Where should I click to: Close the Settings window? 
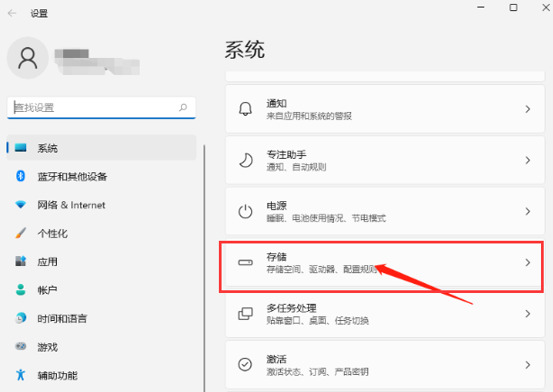[x=546, y=7]
